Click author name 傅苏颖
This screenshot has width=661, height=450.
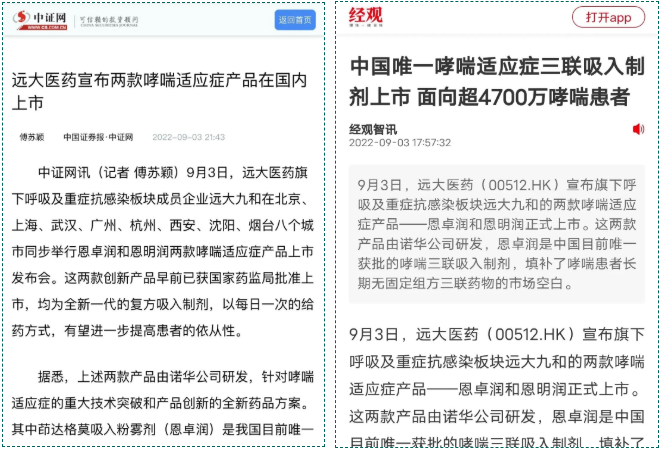[x=32, y=137]
